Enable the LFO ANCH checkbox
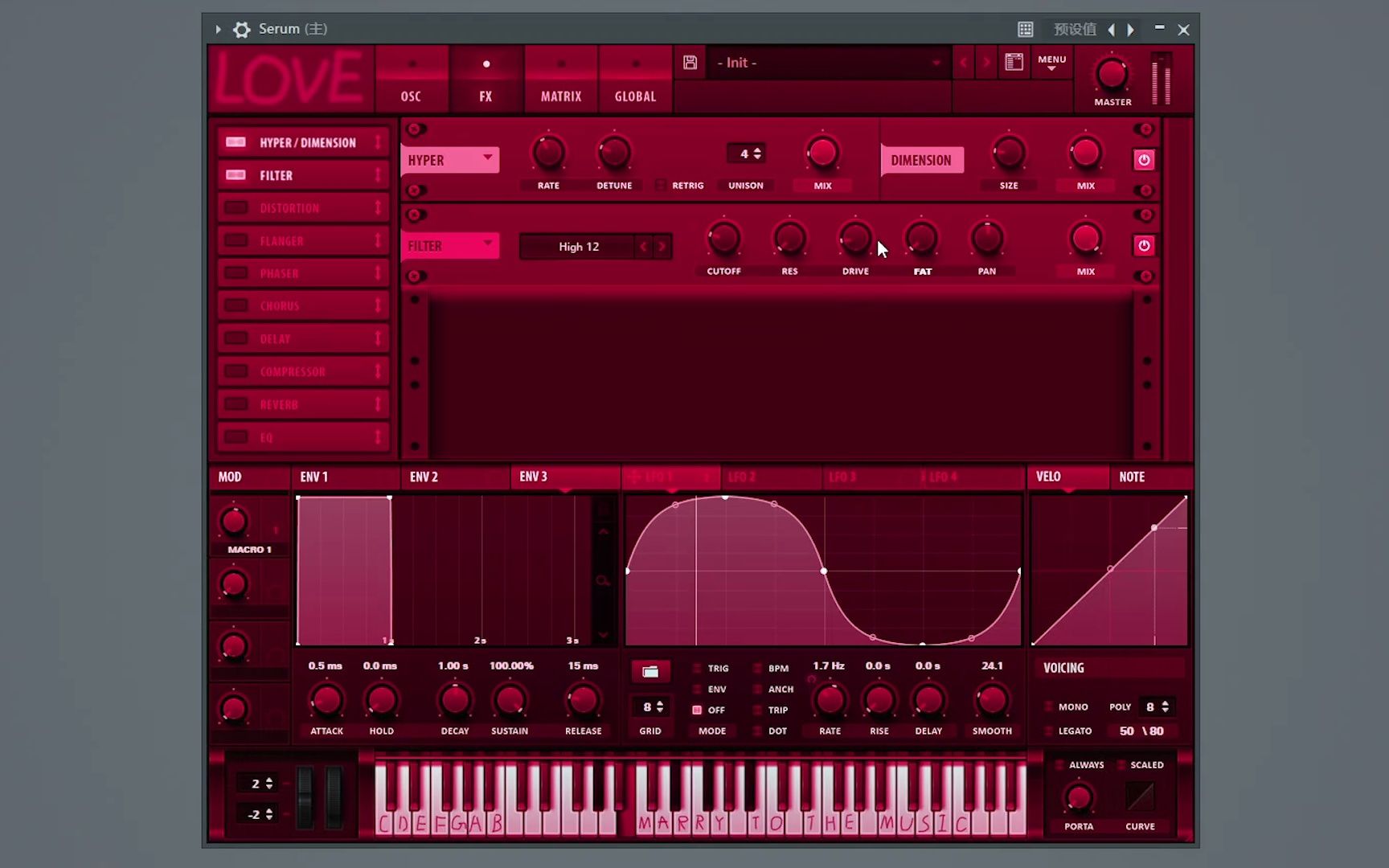 click(757, 689)
